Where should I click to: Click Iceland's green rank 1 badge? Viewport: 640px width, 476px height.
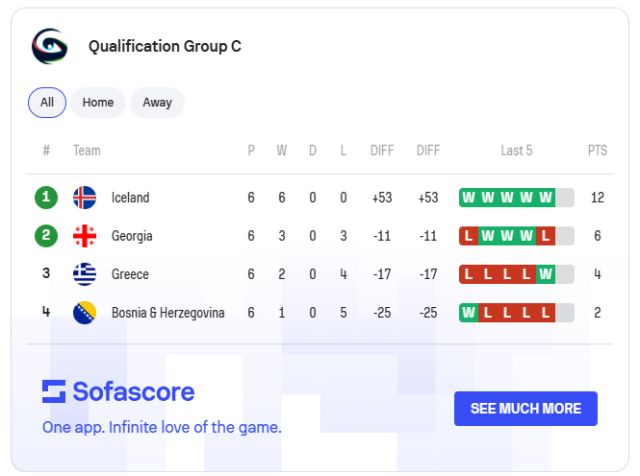(x=46, y=198)
